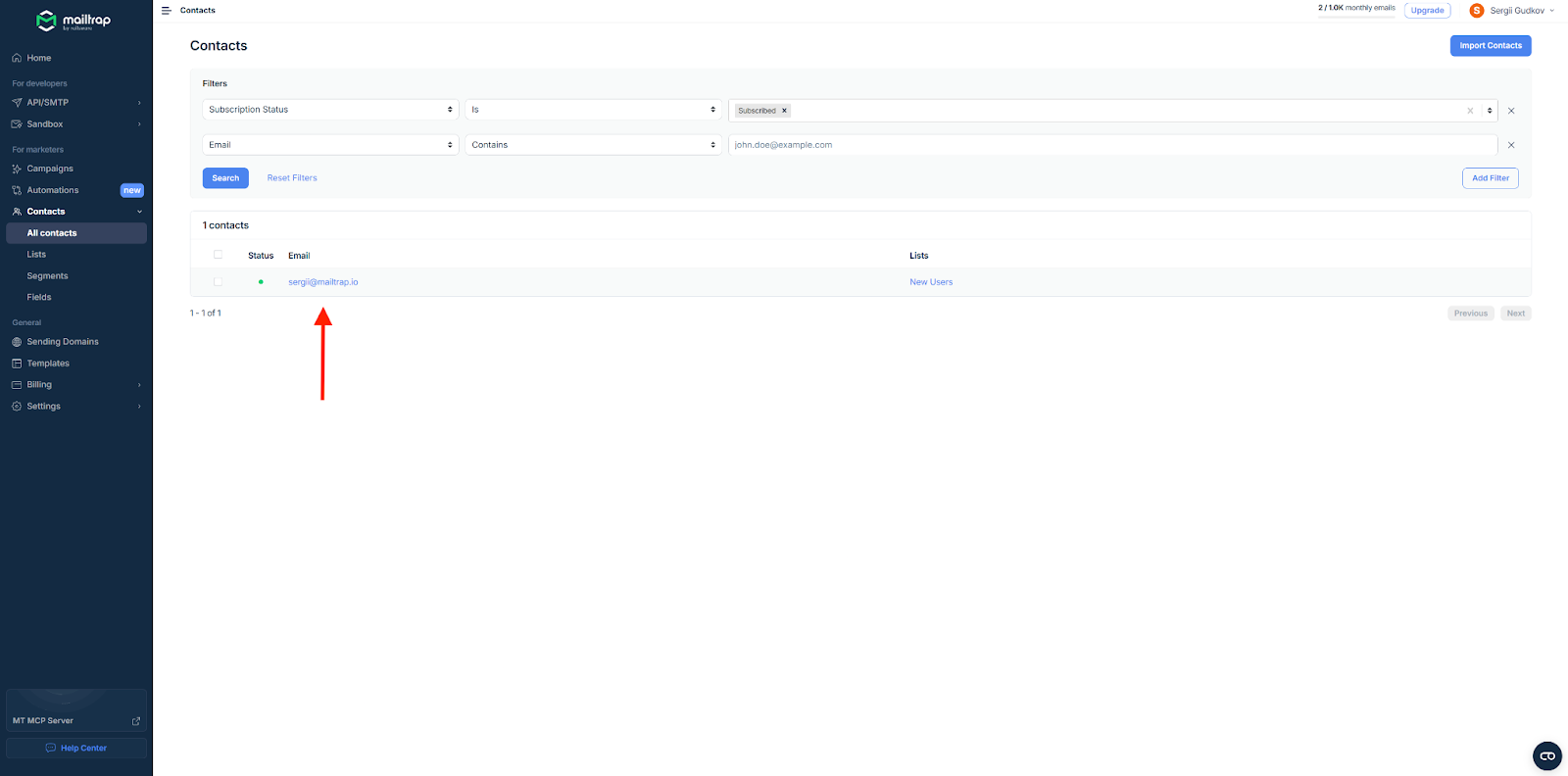Open the New Users list link
This screenshot has width=1568, height=776.
point(931,282)
